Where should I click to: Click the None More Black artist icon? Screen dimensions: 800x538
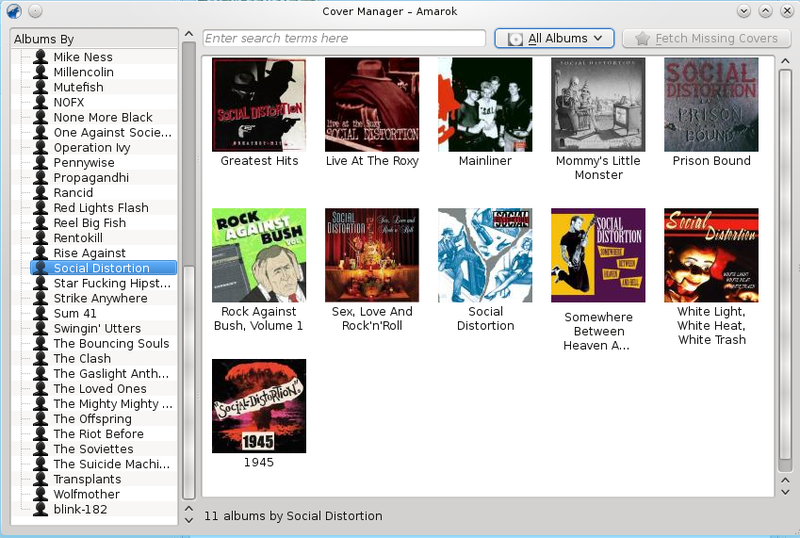pos(40,117)
